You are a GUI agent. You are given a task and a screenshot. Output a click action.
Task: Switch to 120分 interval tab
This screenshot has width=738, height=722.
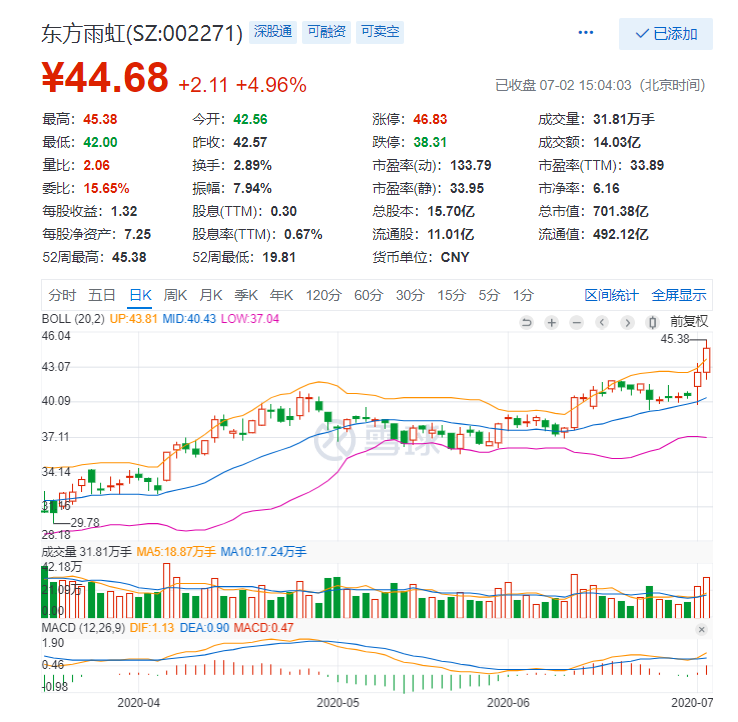click(324, 295)
